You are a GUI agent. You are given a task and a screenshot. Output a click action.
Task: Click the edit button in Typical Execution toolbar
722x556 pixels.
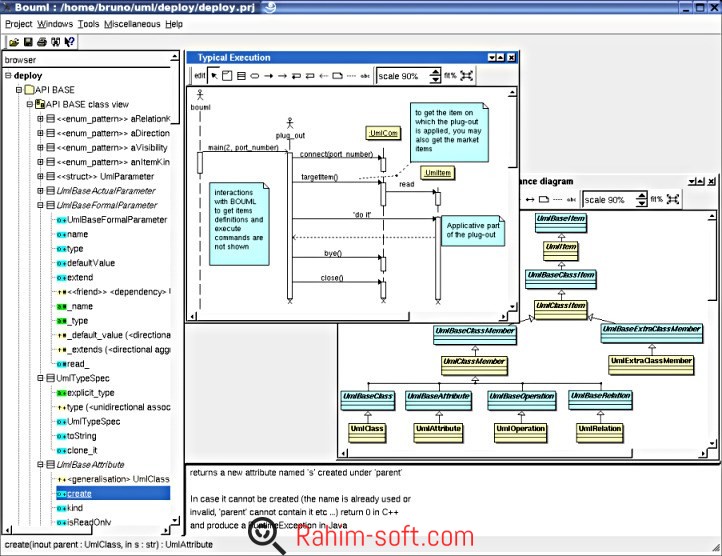pyautogui.click(x=199, y=76)
